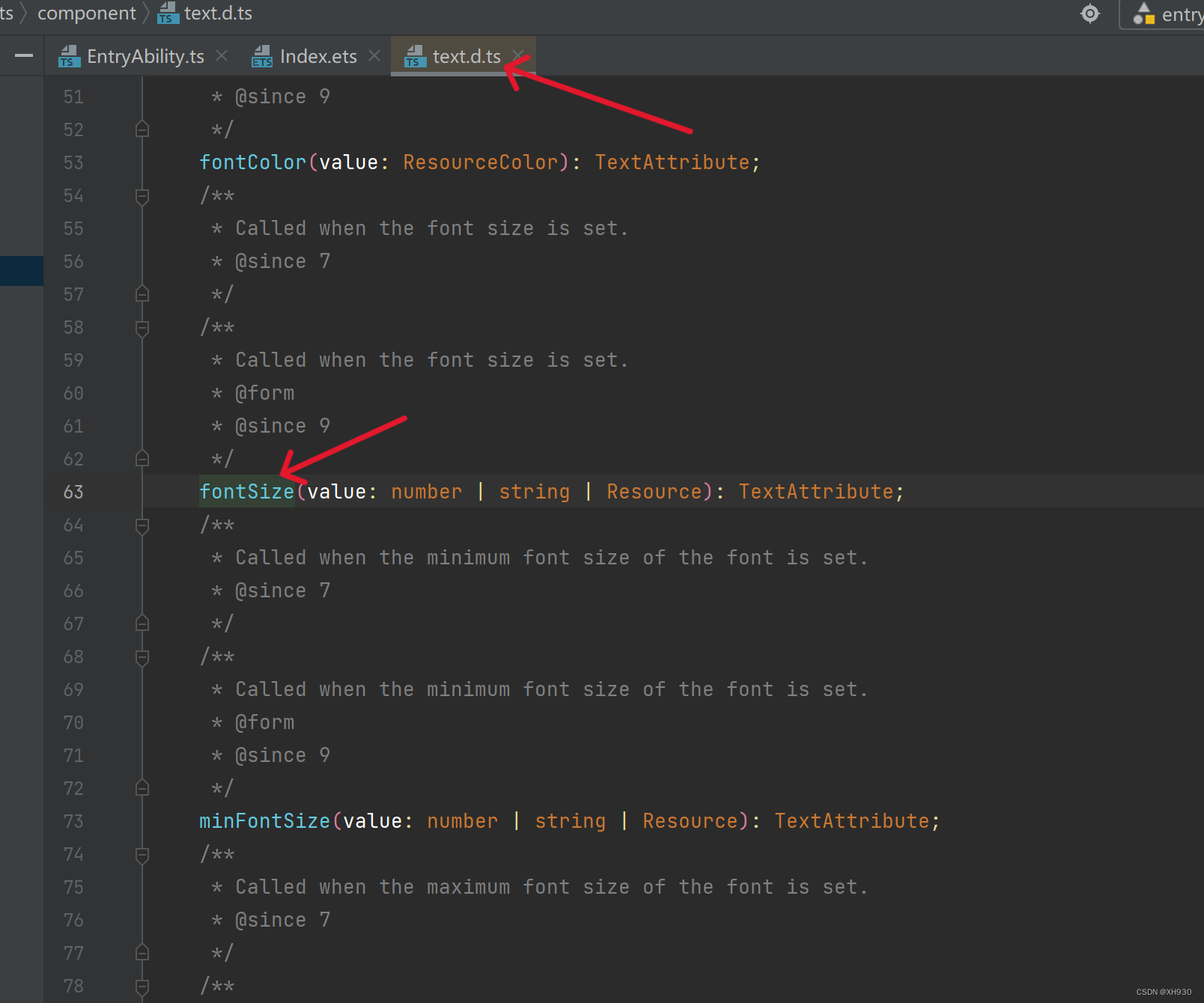Click the TS file icon on EntryAbility.ts tab
The image size is (1204, 1003).
70,56
